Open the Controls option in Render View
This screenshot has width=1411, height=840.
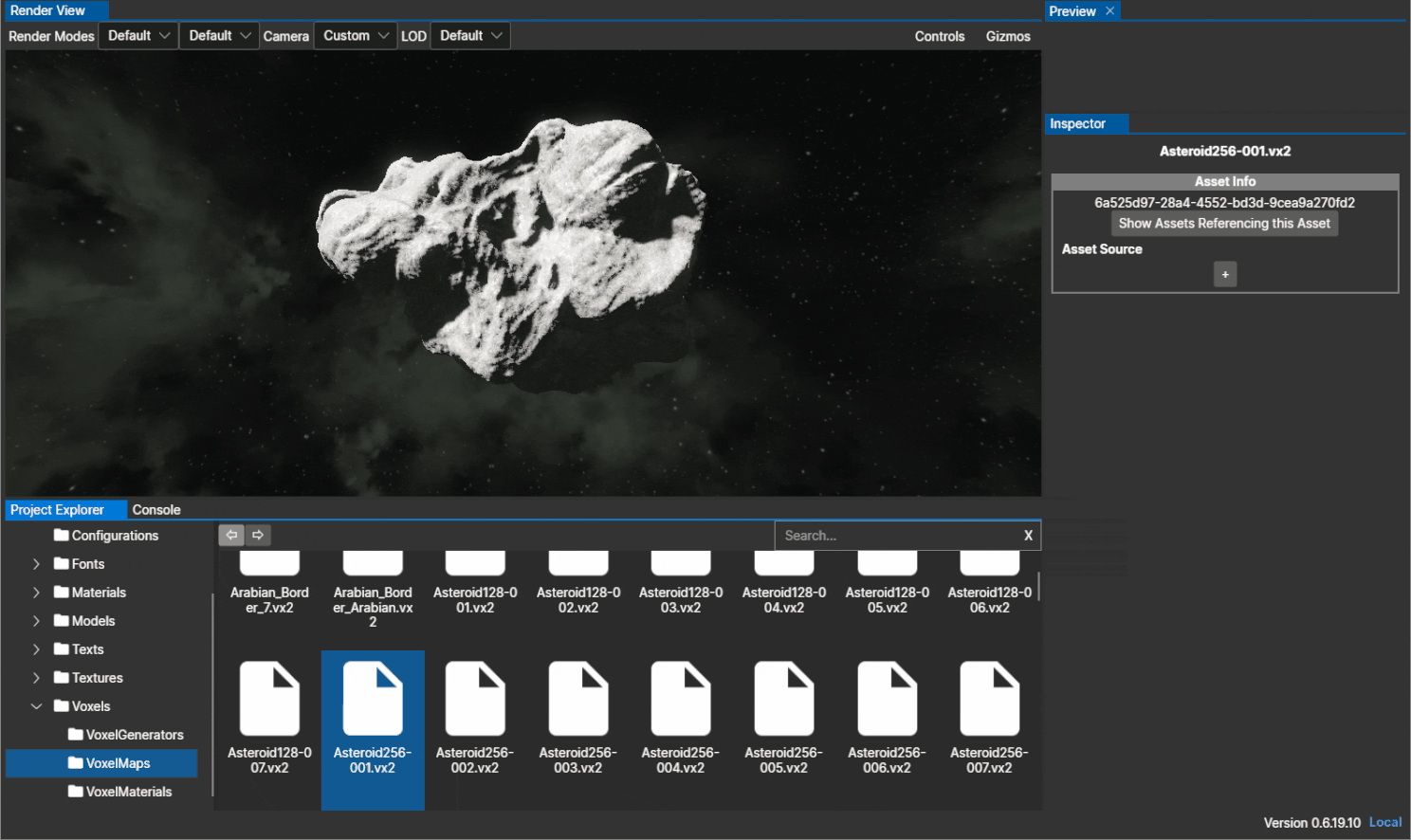click(940, 36)
